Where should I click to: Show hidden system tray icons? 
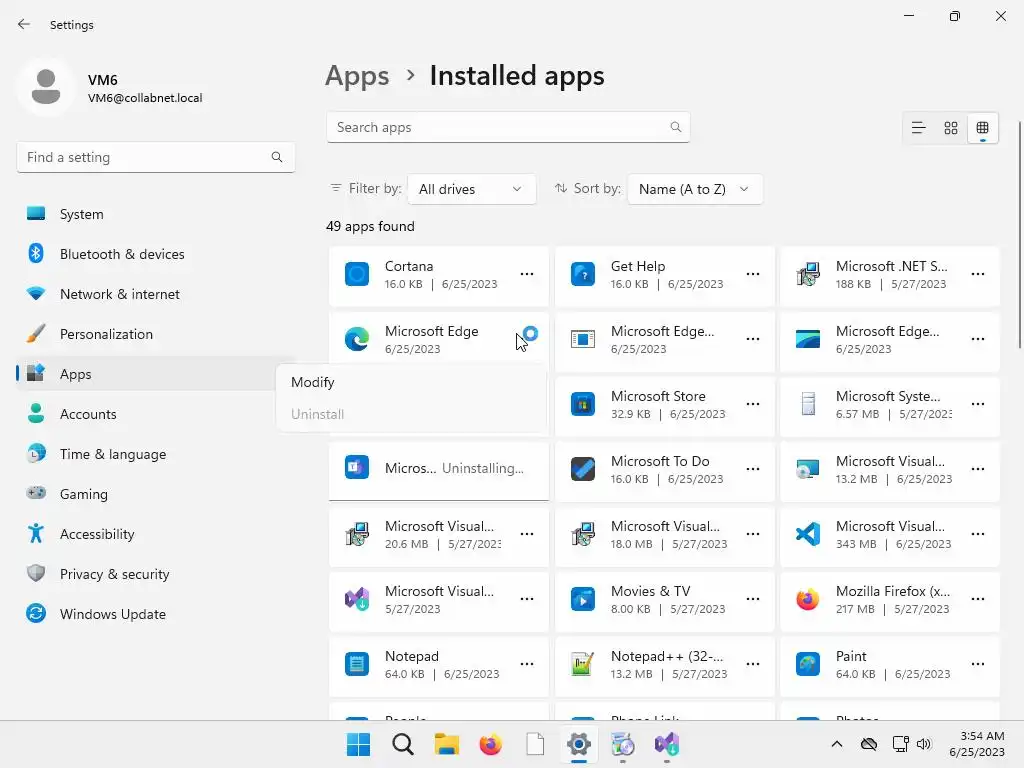pyautogui.click(x=837, y=744)
